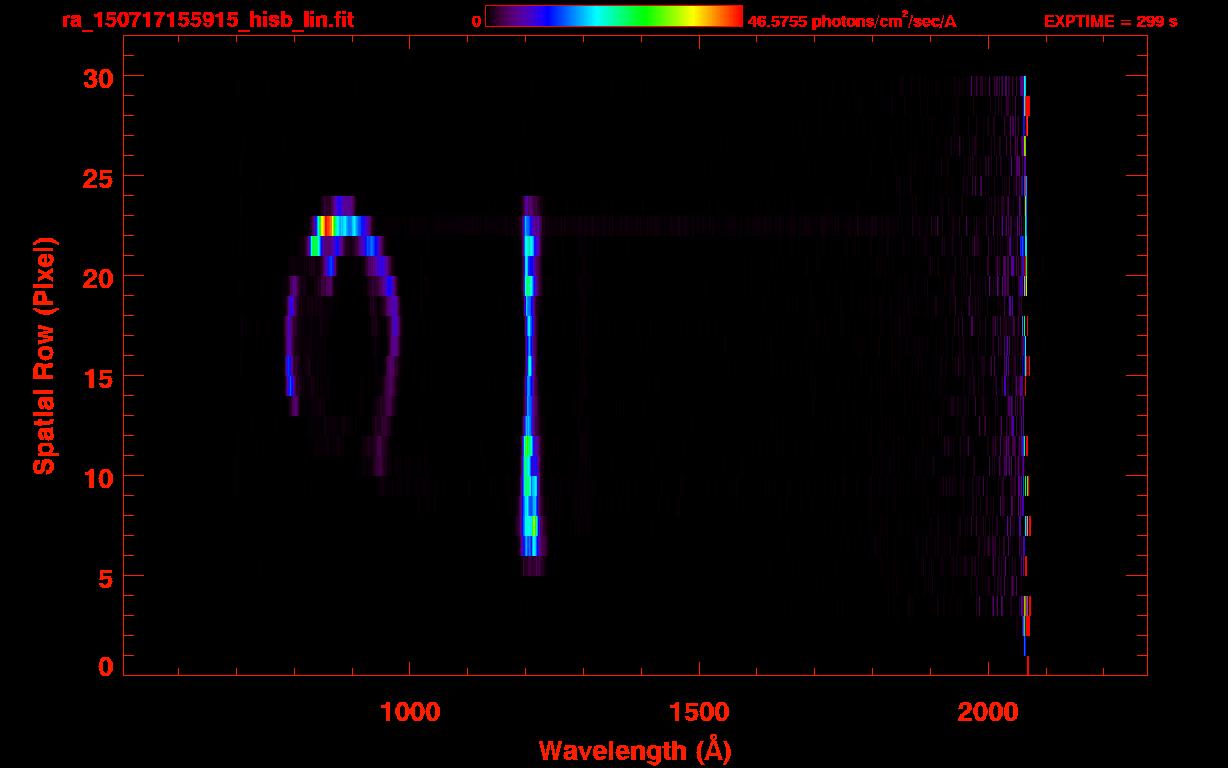Click the rainbow intensity color bar
Image resolution: width=1228 pixels, height=768 pixels.
click(614, 16)
